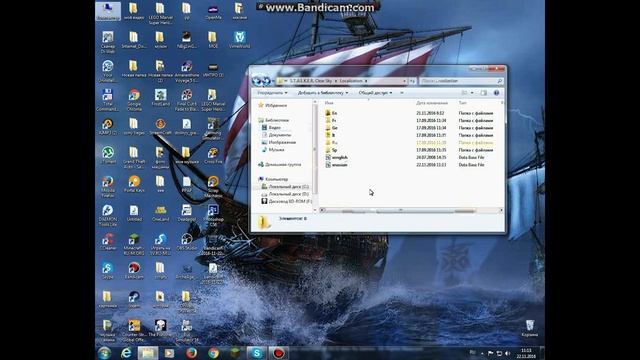Open the Share with (Общий доступ) dropdown

[375, 93]
